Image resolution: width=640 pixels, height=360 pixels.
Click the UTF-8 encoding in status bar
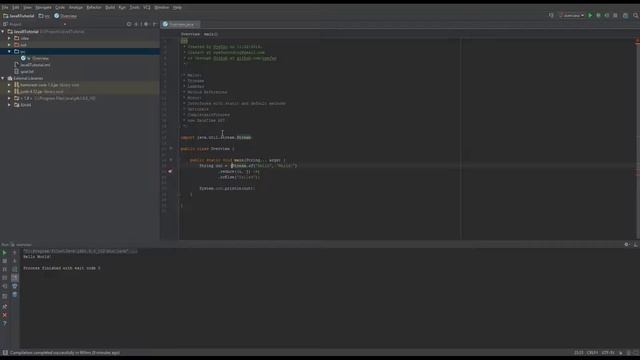point(607,353)
